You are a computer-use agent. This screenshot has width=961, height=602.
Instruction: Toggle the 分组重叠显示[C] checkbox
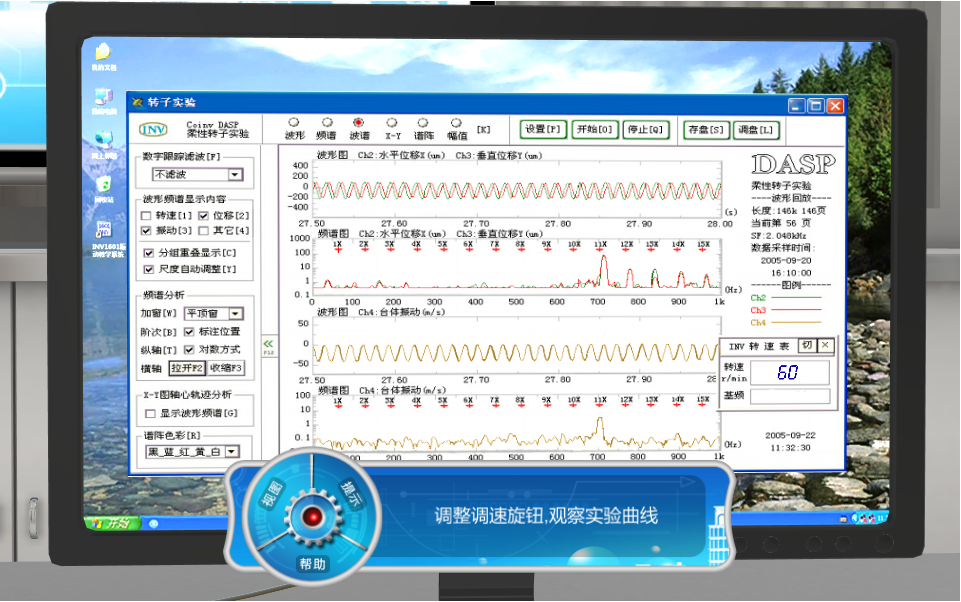pos(148,253)
